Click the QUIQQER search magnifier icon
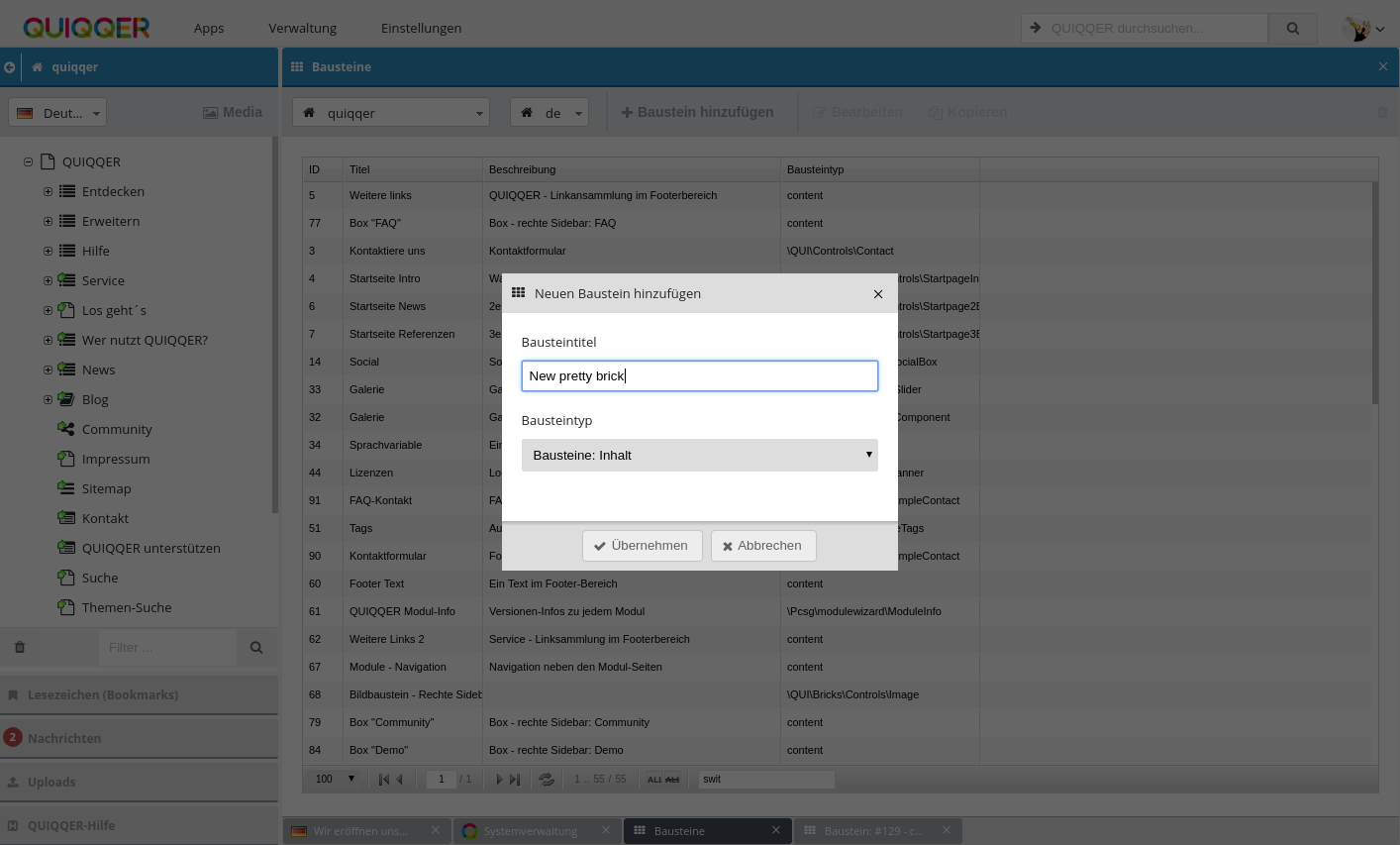1400x845 pixels. click(1292, 29)
